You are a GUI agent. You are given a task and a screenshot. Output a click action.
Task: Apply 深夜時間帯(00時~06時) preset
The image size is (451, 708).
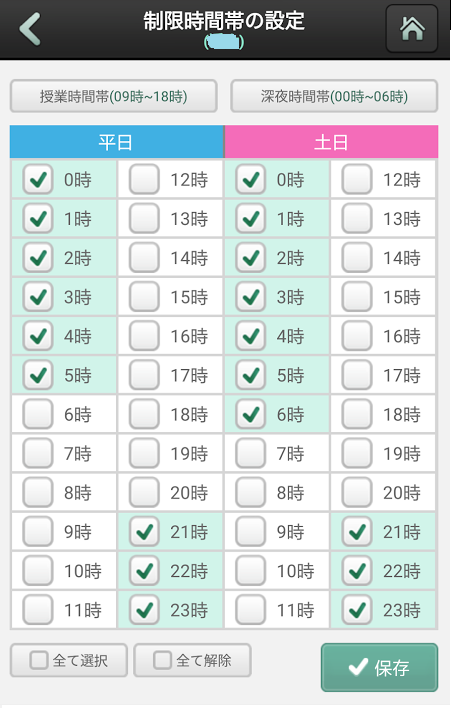[334, 96]
